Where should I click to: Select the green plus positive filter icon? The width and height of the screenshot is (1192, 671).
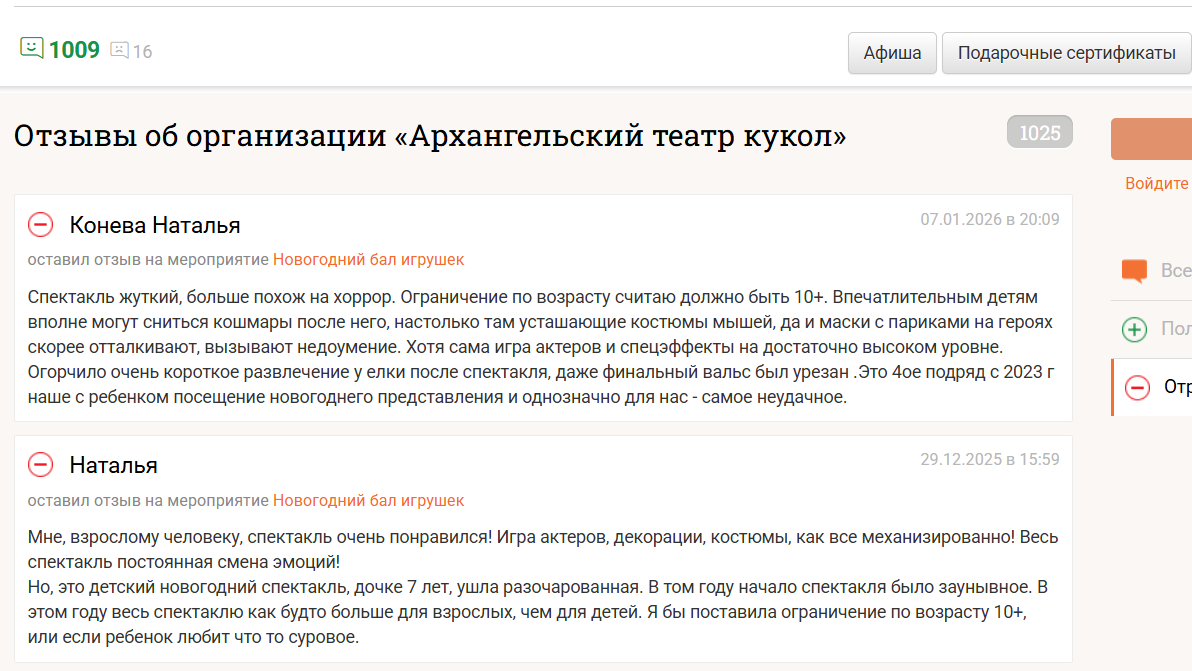click(1134, 329)
